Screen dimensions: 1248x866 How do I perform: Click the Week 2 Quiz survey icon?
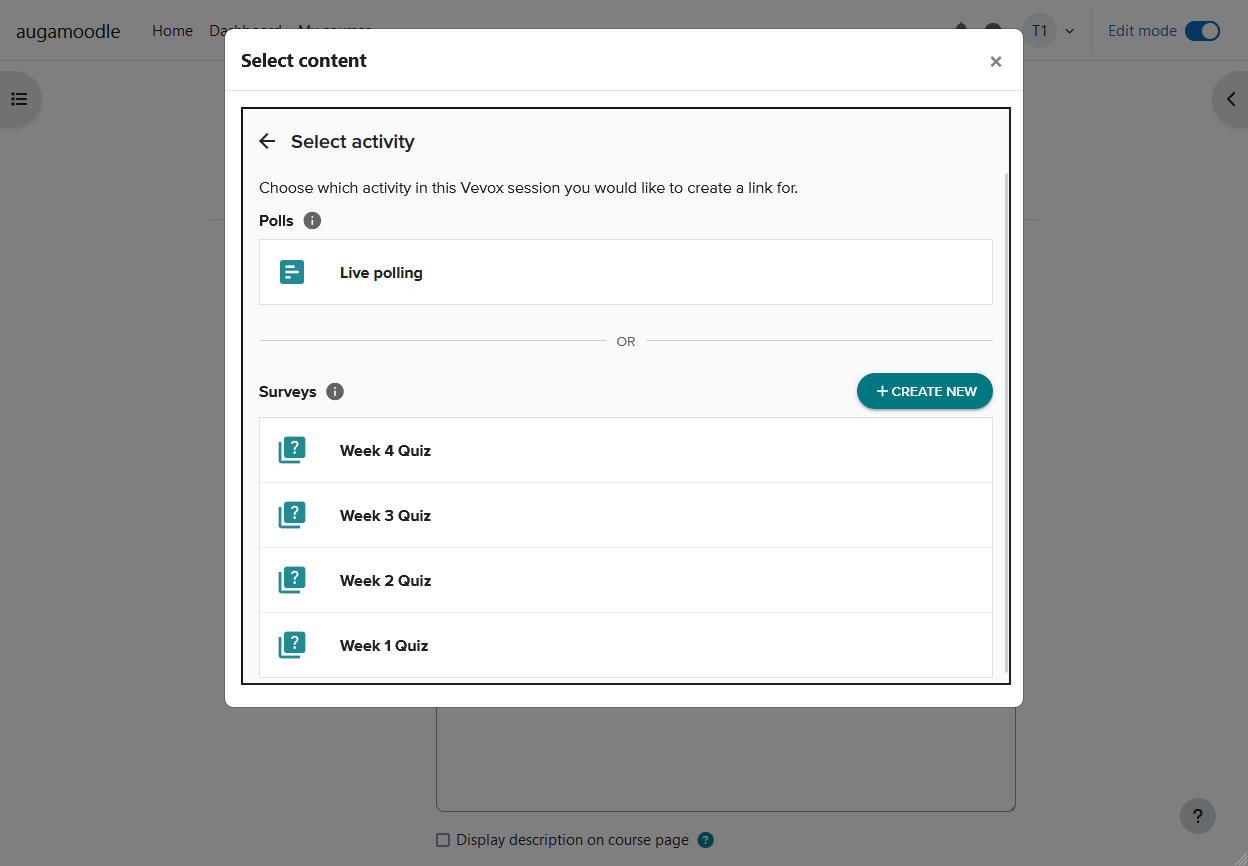pos(291,580)
